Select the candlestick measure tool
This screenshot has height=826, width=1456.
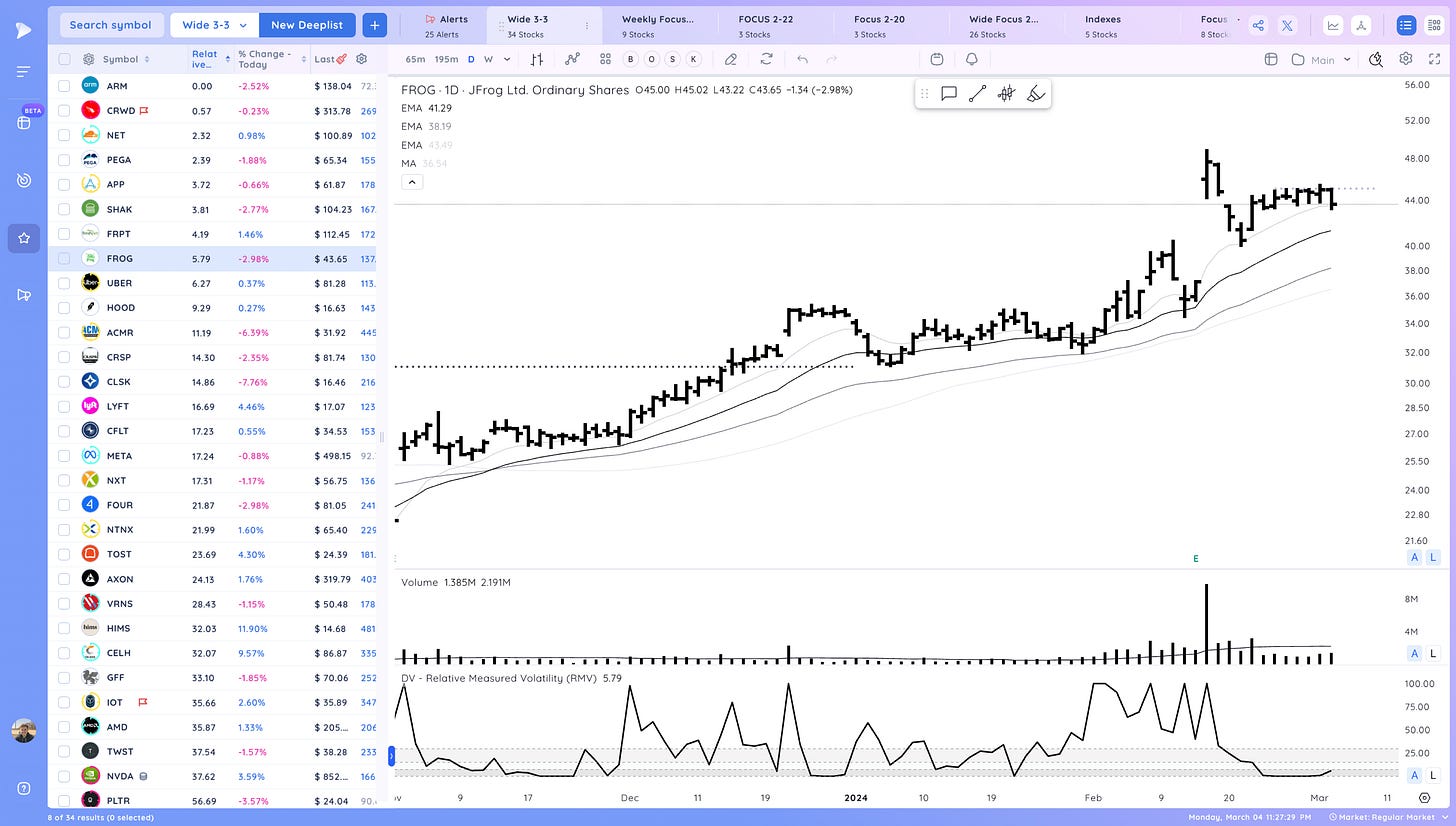pos(1006,94)
